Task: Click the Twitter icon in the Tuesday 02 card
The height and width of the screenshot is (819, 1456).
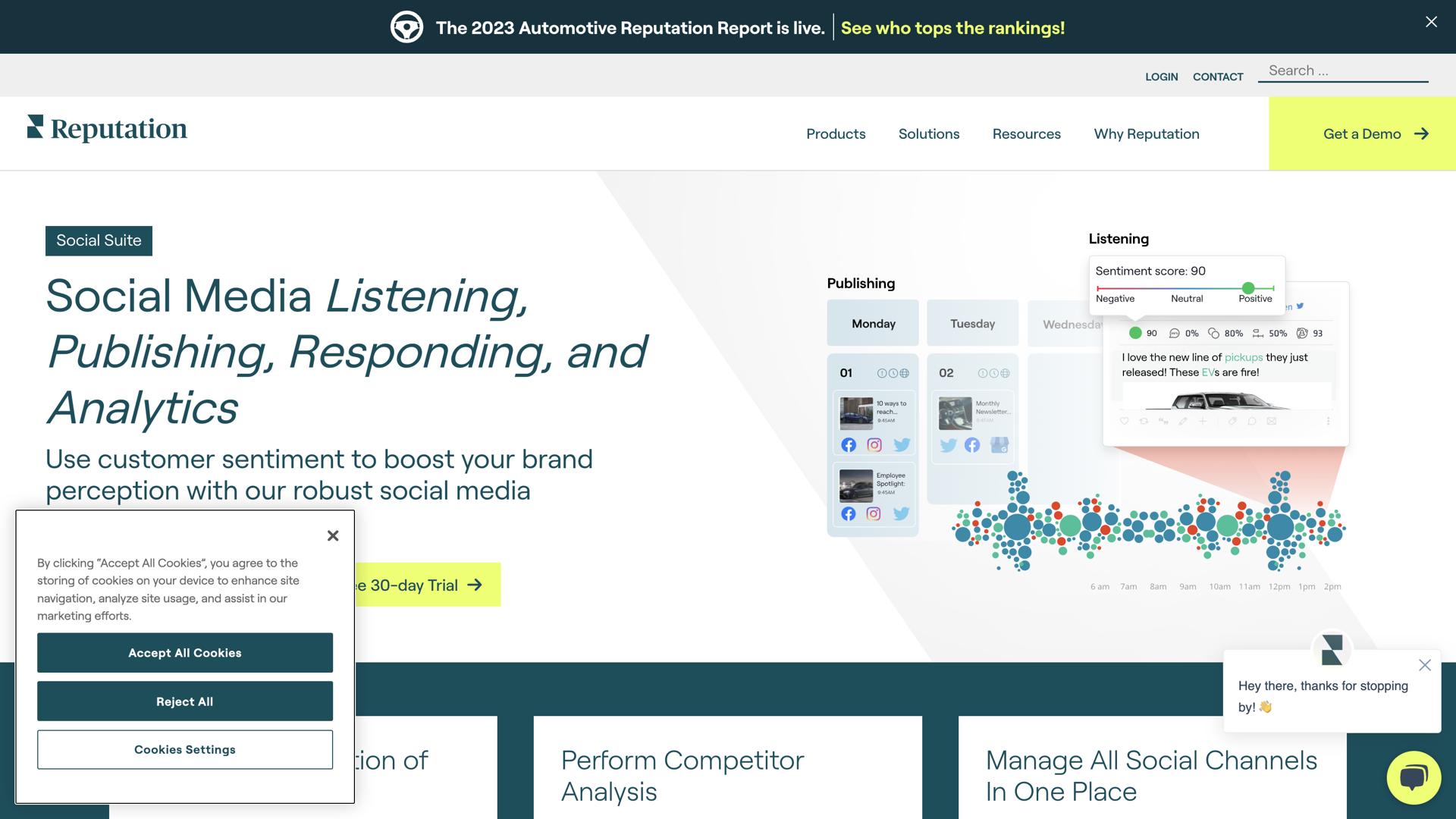Action: 948,445
